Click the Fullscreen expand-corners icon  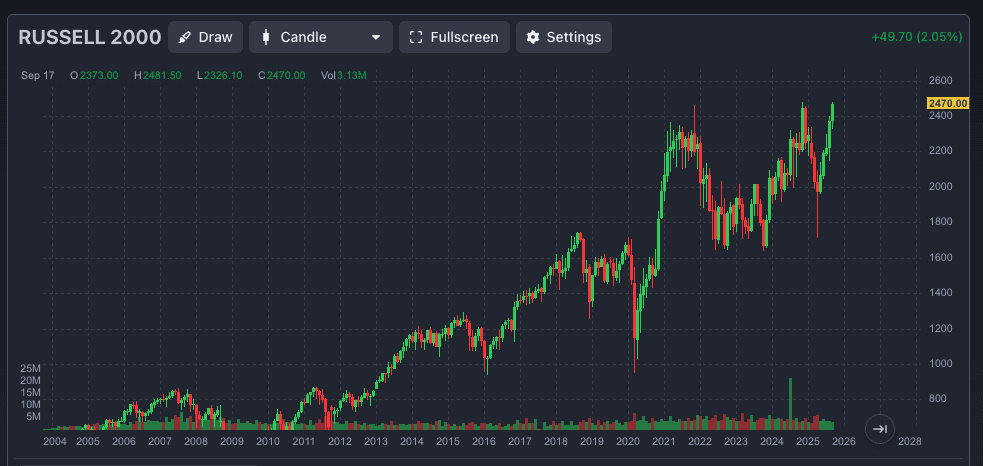pos(416,37)
